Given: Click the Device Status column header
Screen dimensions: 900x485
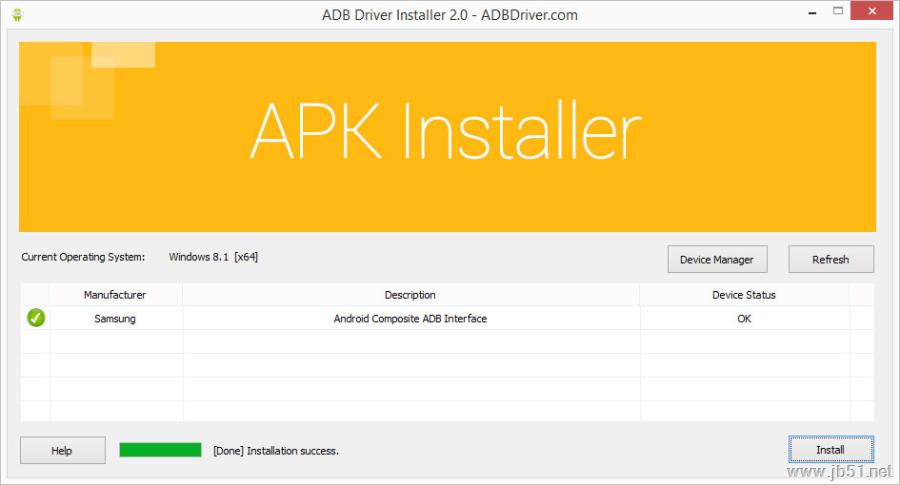Looking at the screenshot, I should (744, 294).
